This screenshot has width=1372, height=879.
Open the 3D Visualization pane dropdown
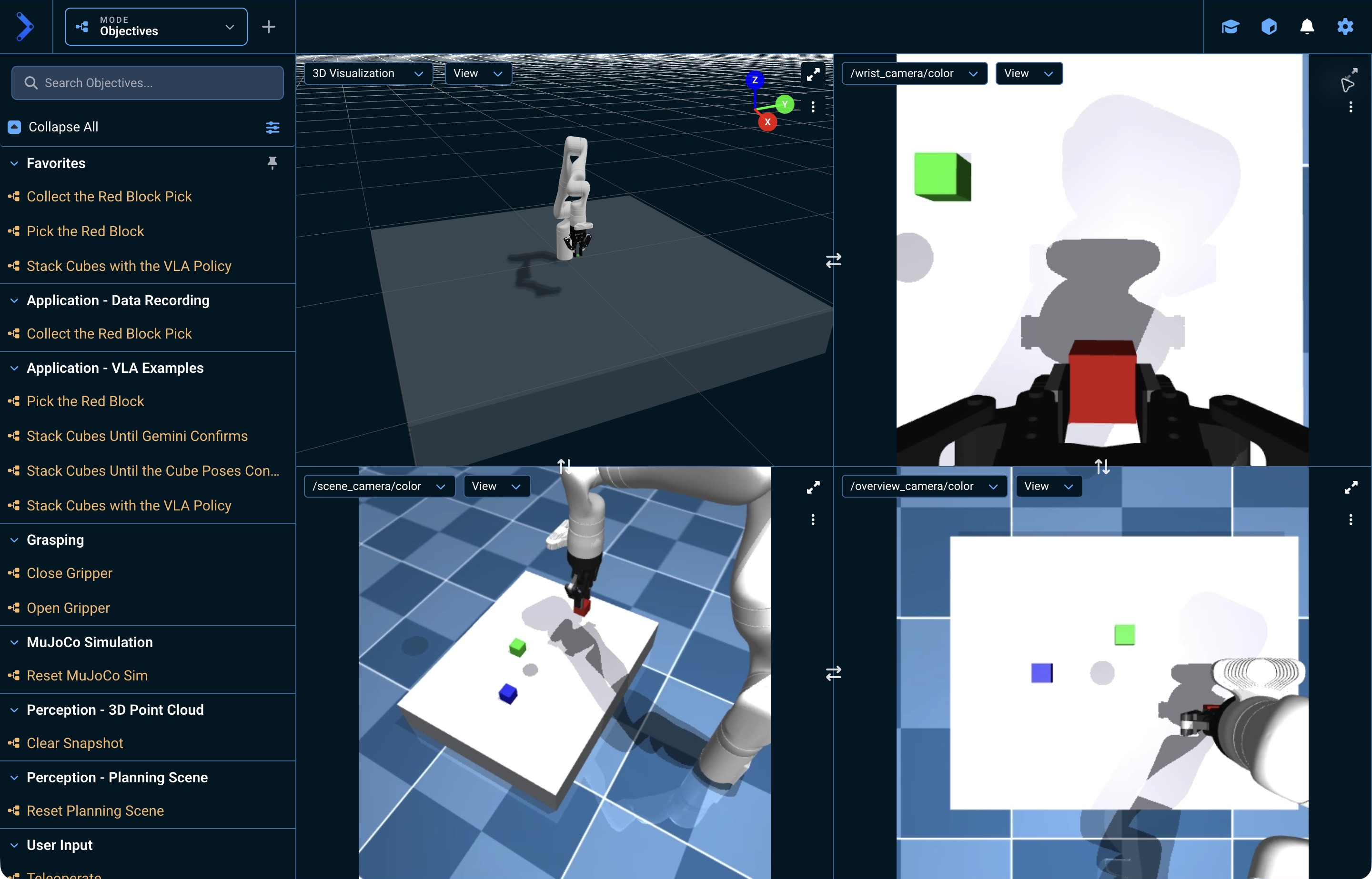pyautogui.click(x=368, y=74)
